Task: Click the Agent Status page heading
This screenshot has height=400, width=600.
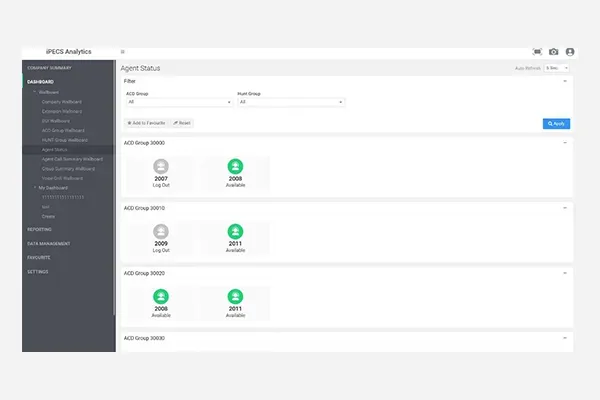Action: (140, 68)
